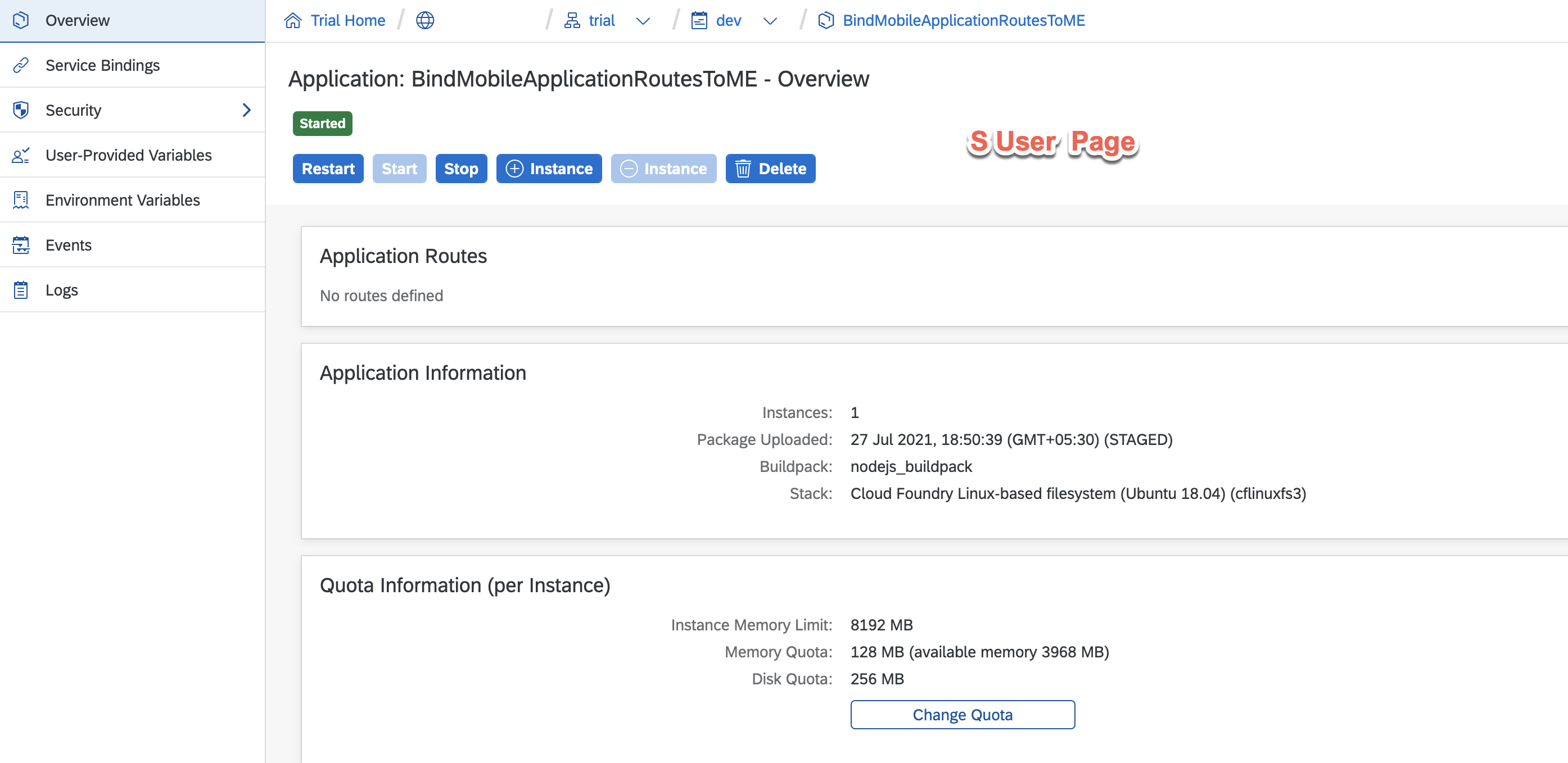1568x763 pixels.
Task: Click the Overview hexagon icon in sidebar
Action: (21, 20)
